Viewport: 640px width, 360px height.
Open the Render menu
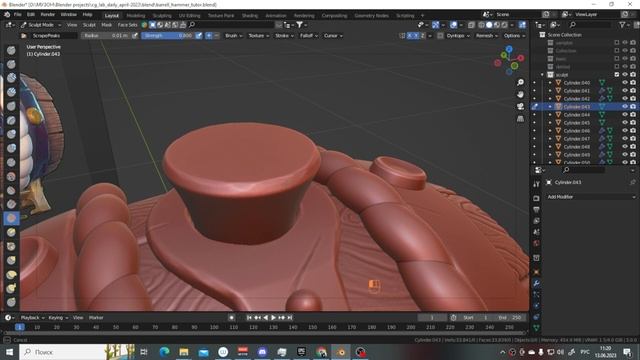coord(48,15)
